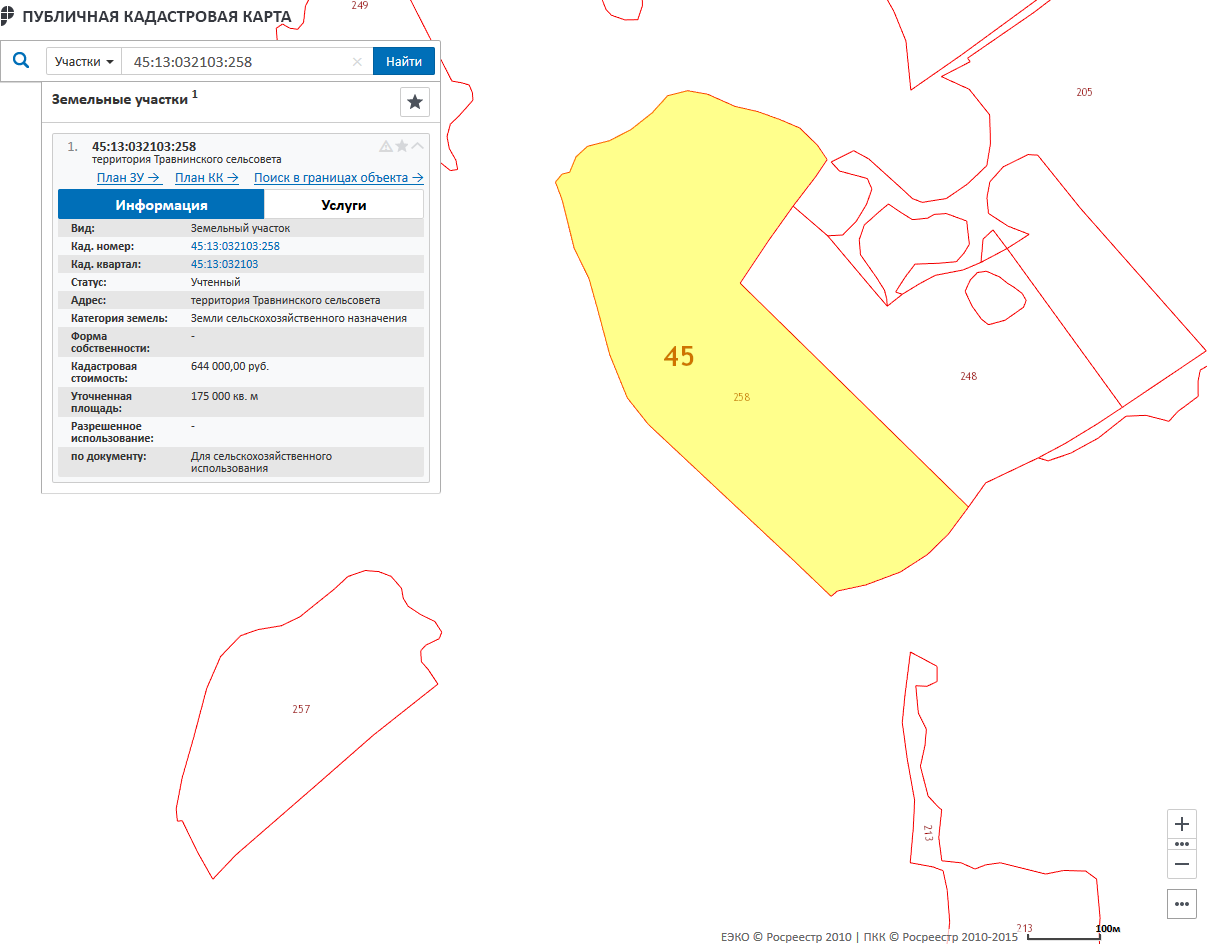The image size is (1207, 944).
Task: Click the magnifying glass search icon
Action: tap(21, 61)
